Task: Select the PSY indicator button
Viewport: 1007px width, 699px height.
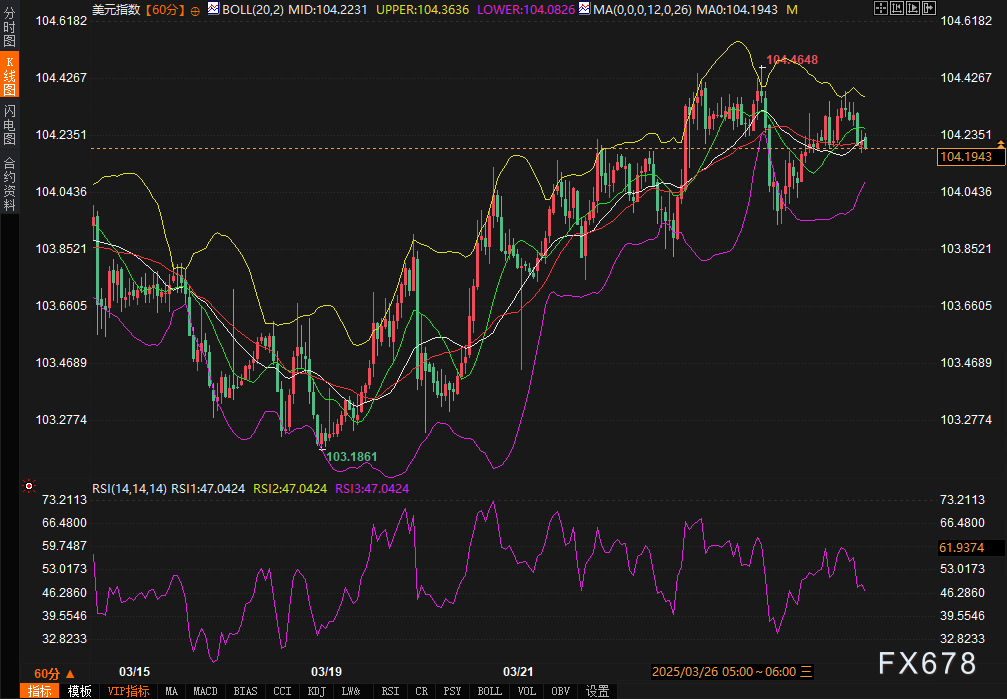Action: 452,691
